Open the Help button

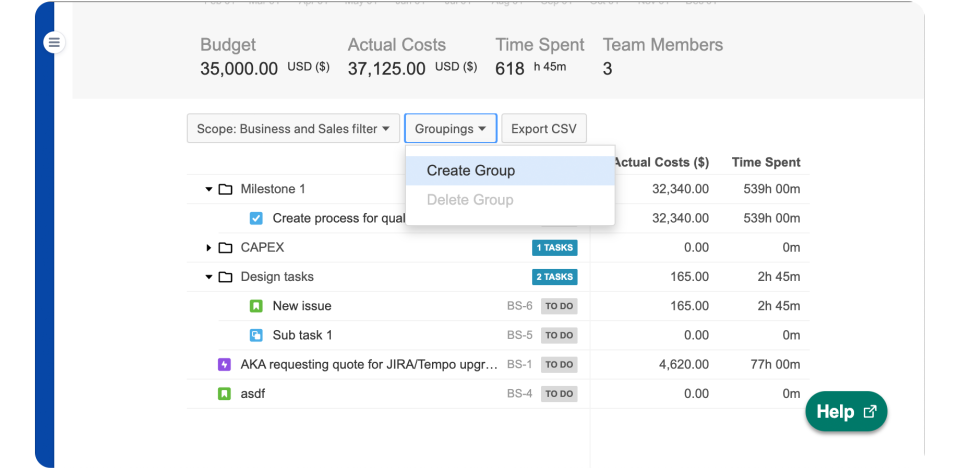pyautogui.click(x=846, y=412)
